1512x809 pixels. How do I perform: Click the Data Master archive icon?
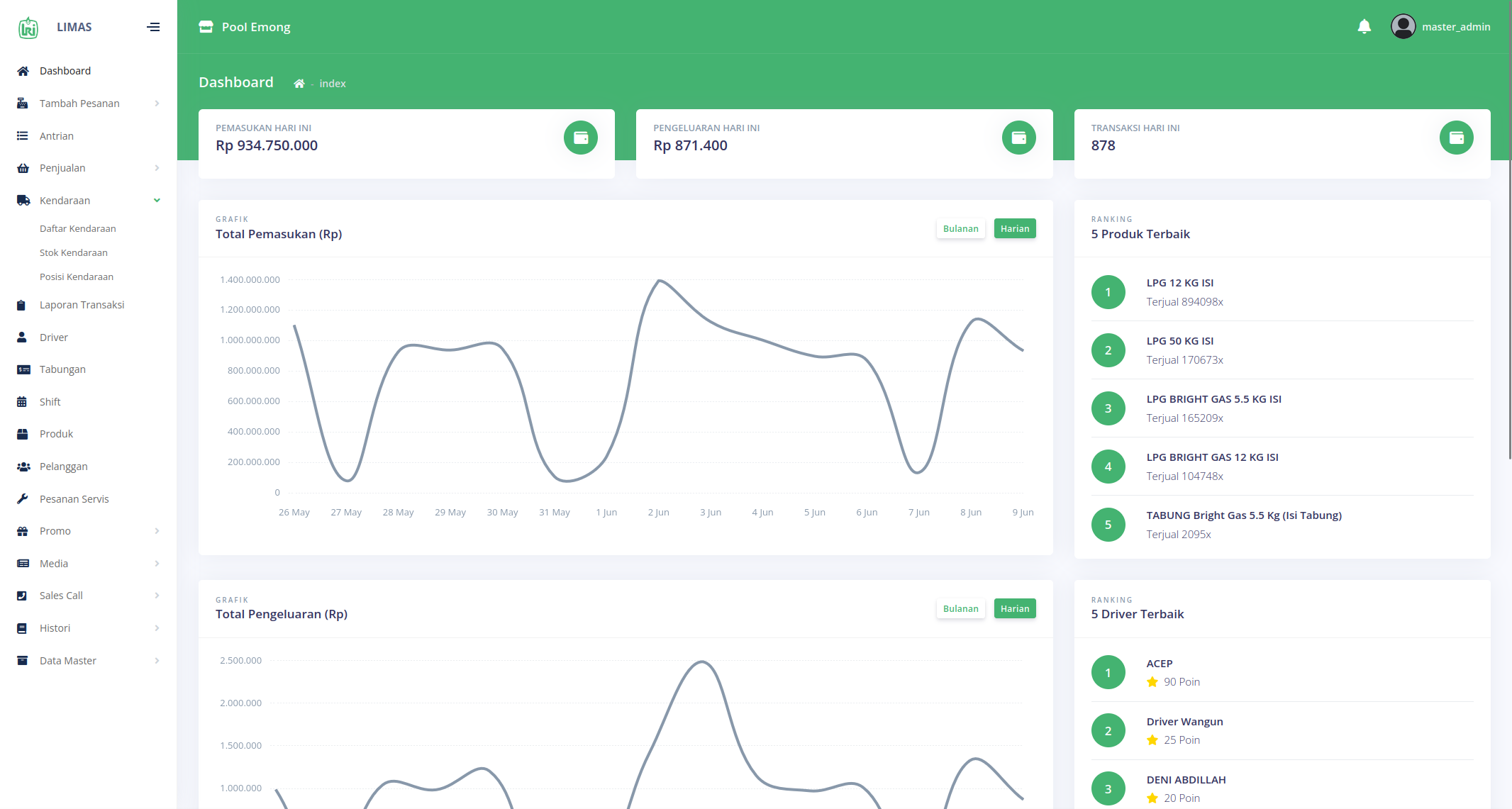tap(23, 661)
